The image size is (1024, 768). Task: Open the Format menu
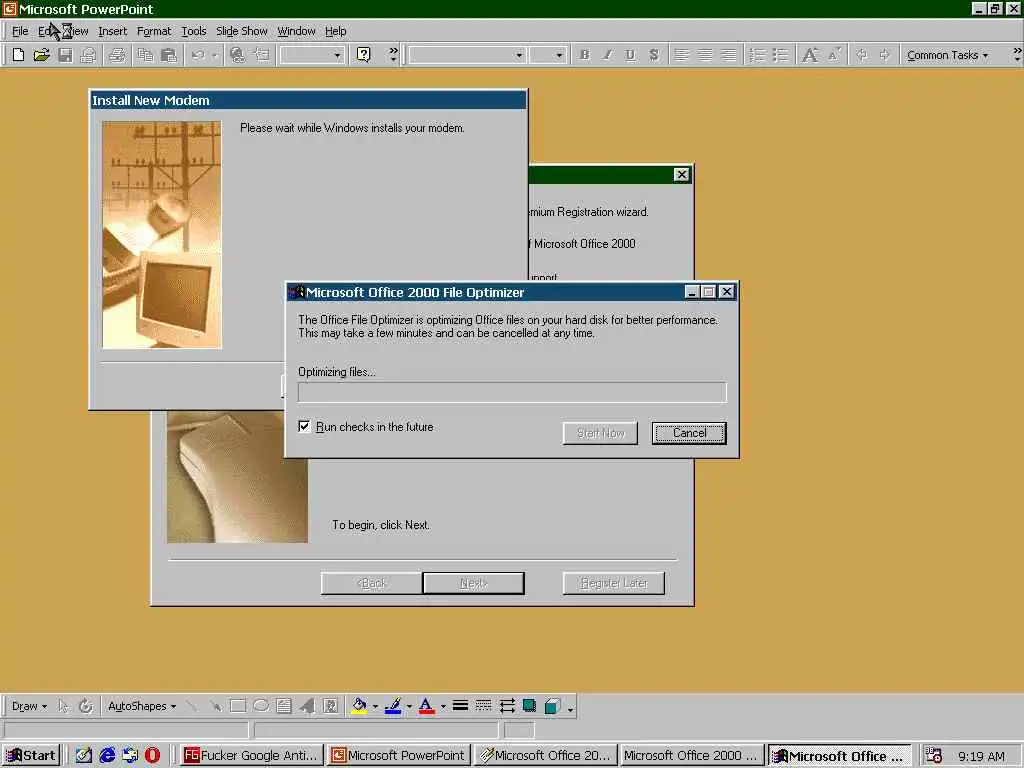[x=154, y=31]
